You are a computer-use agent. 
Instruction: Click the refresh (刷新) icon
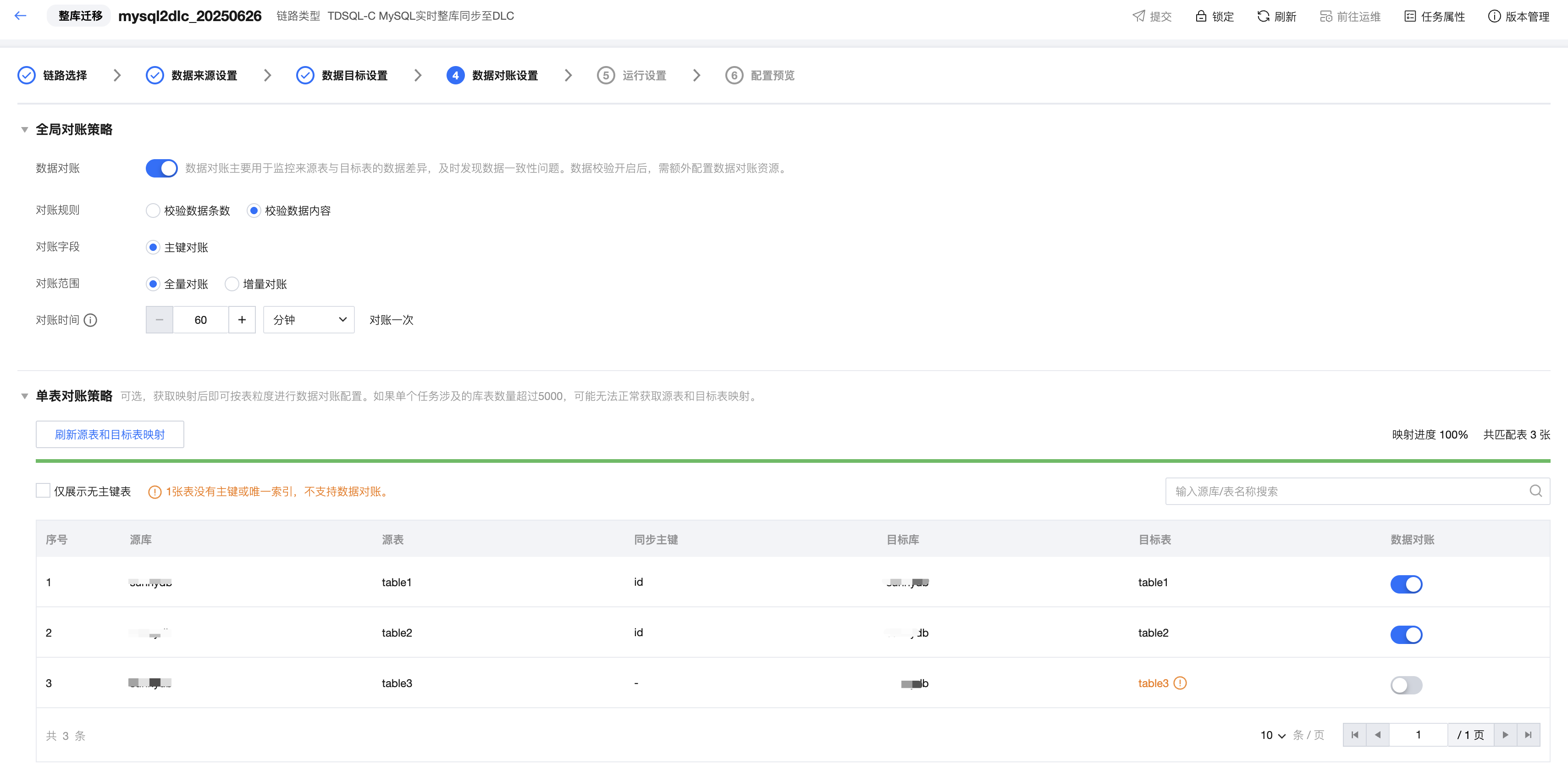[x=1263, y=17]
